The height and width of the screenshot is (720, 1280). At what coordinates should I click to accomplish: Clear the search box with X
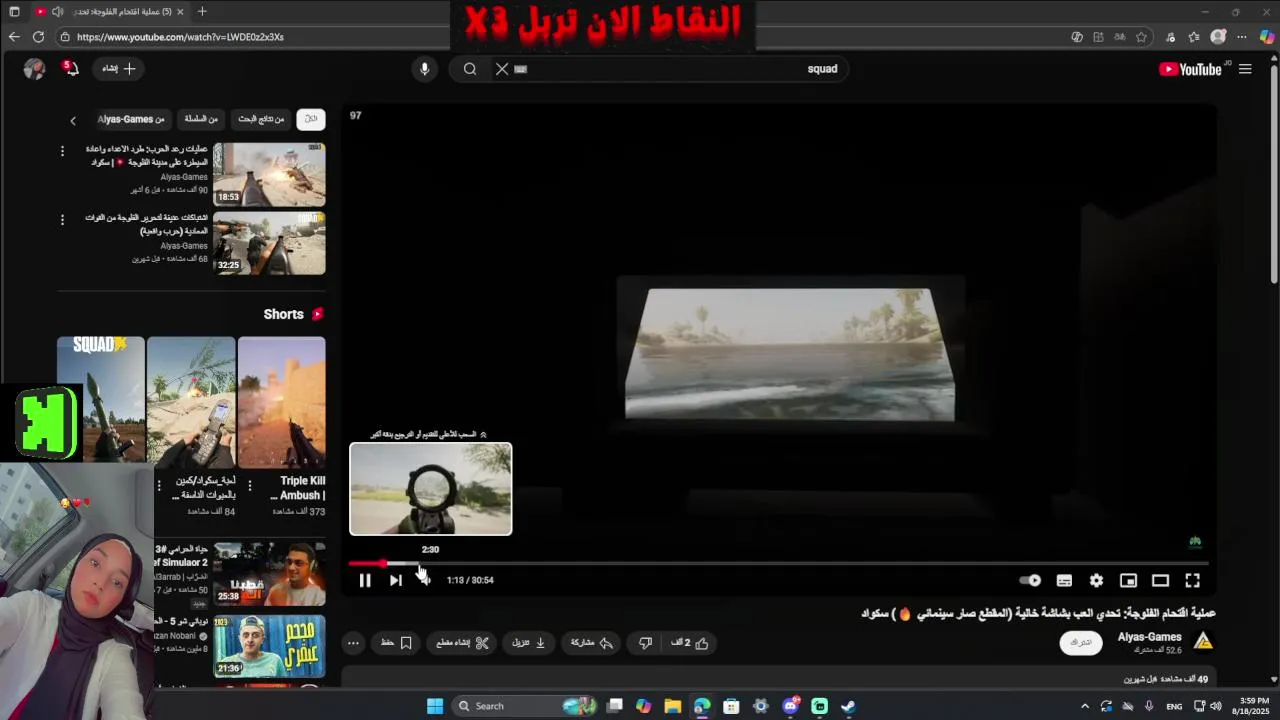pos(502,69)
